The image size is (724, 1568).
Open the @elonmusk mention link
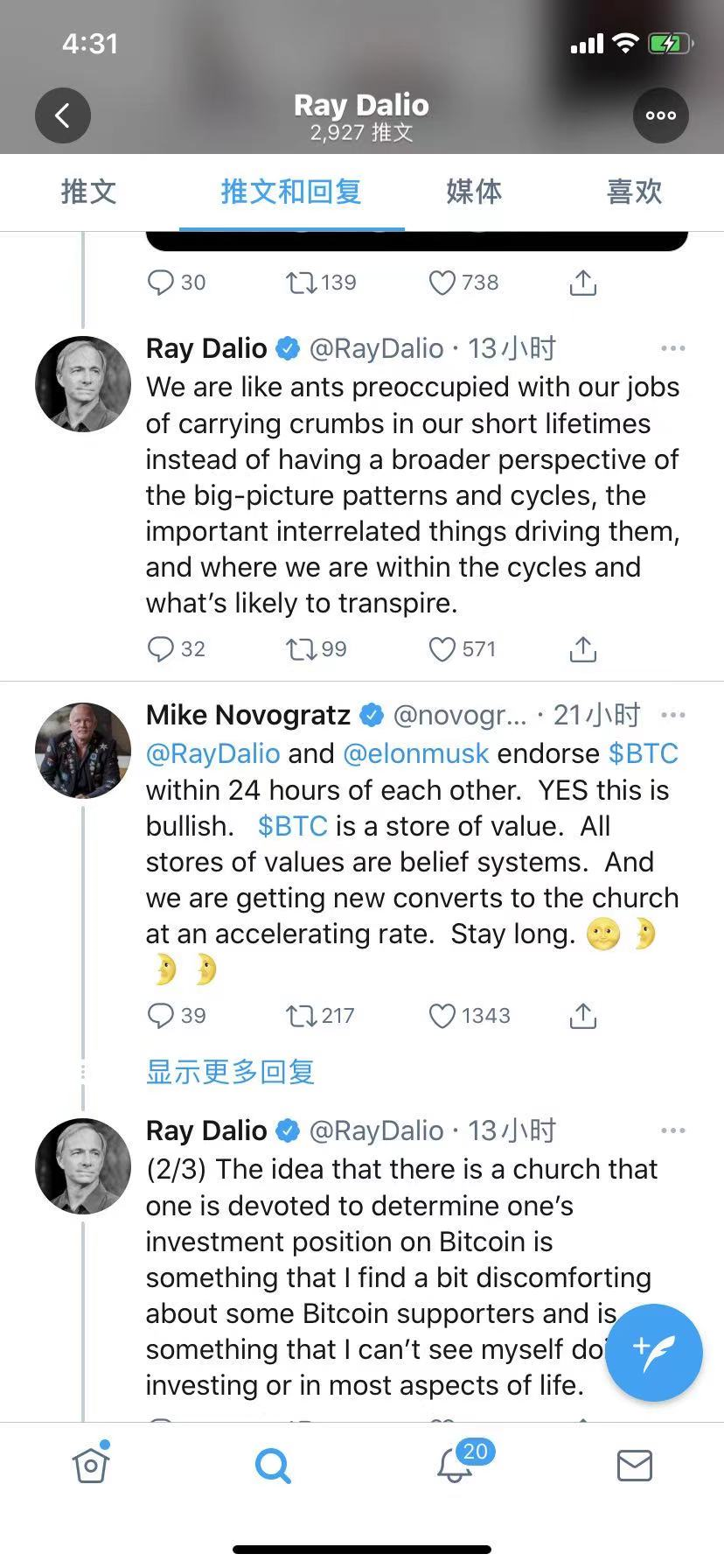coord(418,753)
